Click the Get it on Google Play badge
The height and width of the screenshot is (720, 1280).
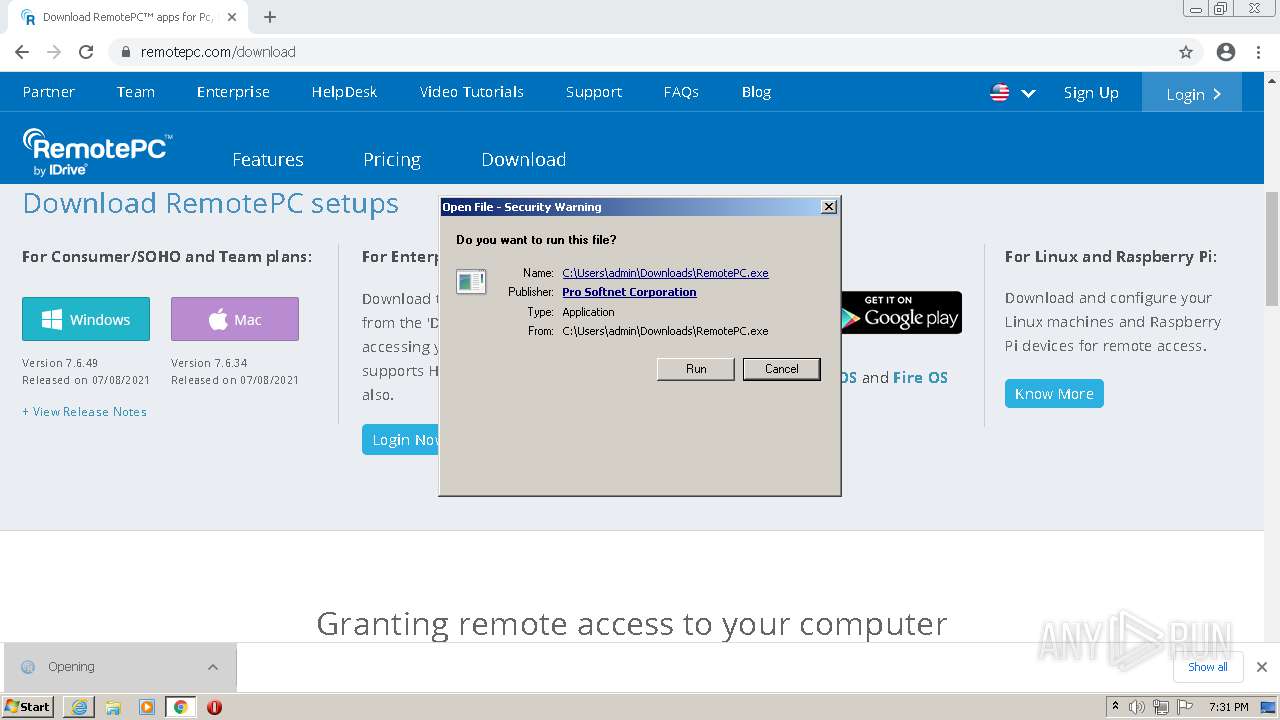[x=900, y=312]
